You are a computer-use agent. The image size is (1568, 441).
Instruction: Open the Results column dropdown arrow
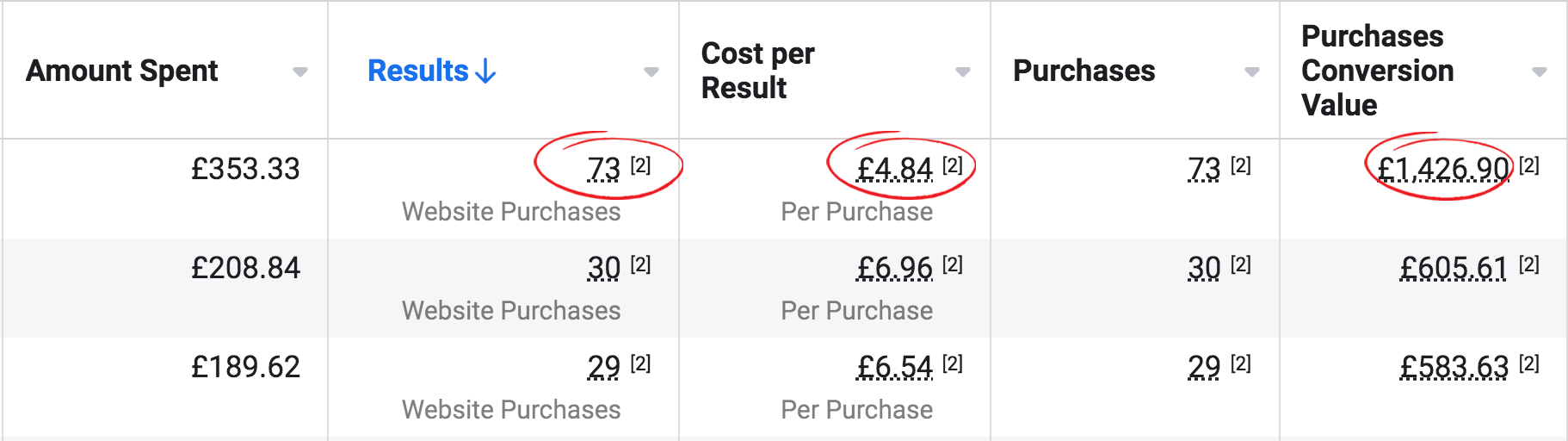651,72
